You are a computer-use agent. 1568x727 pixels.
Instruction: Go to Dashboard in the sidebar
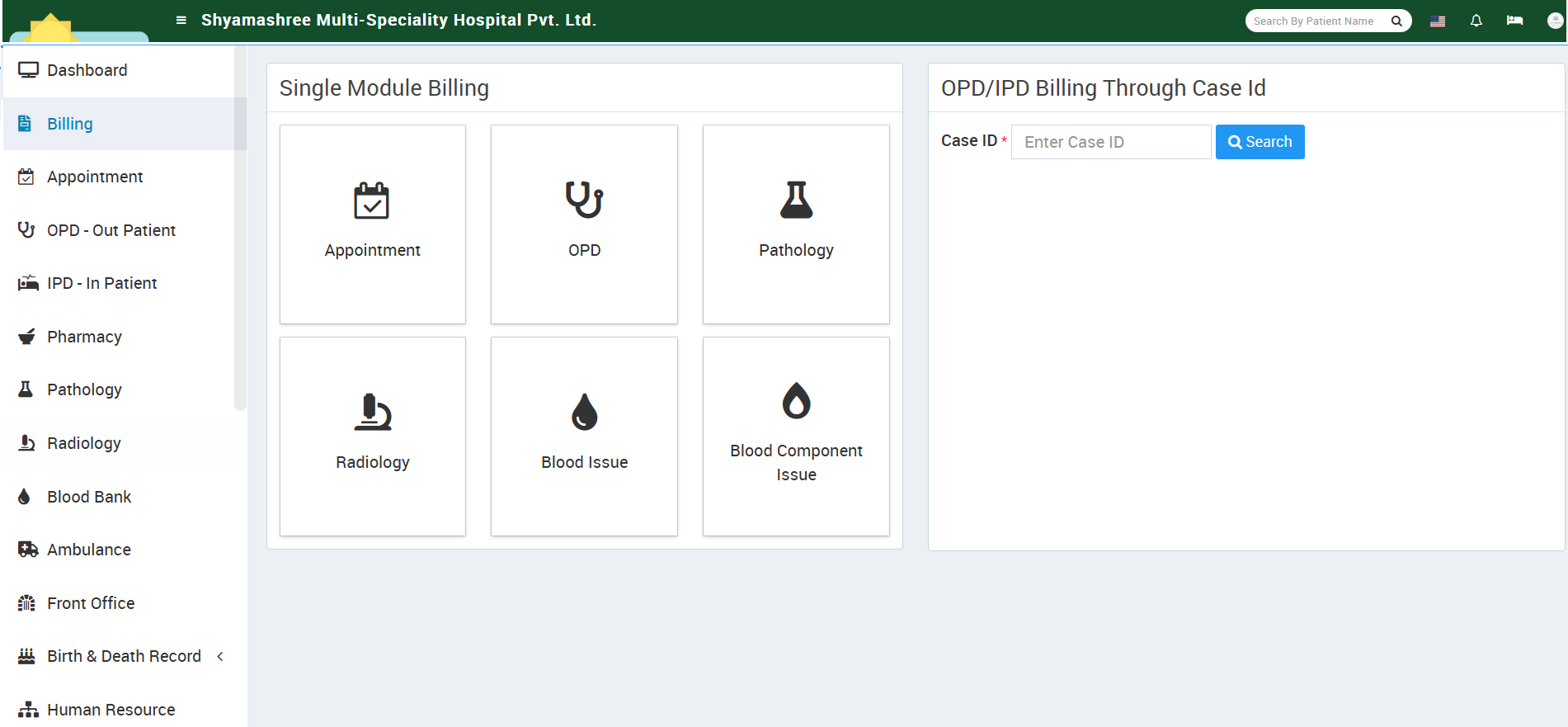(87, 70)
